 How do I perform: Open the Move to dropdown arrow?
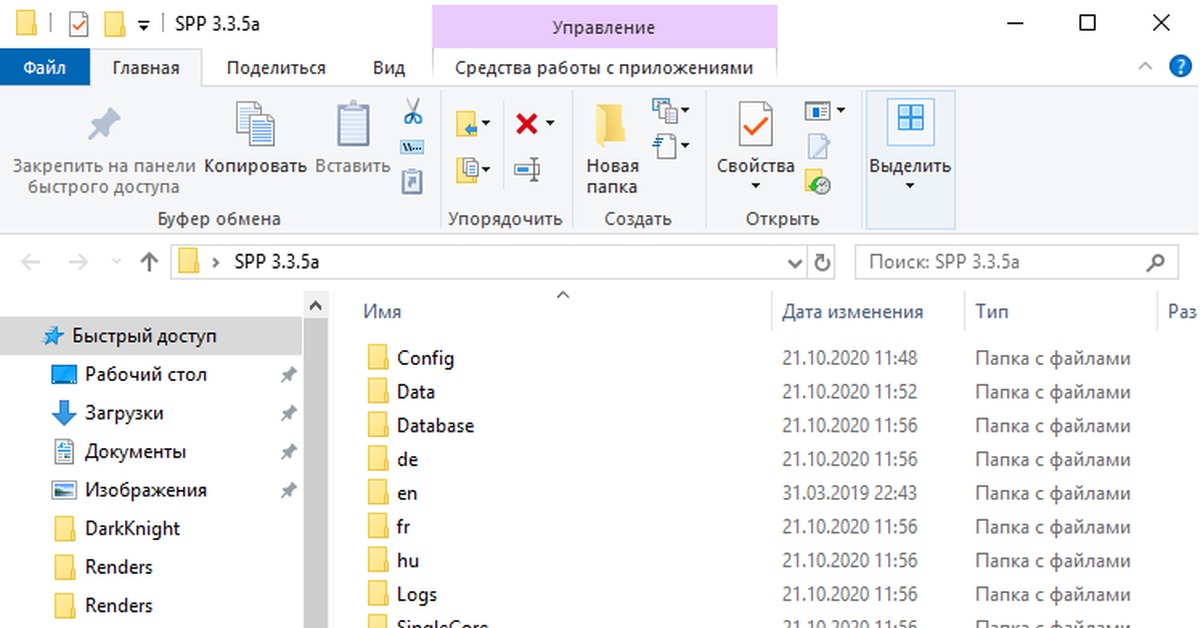[486, 123]
